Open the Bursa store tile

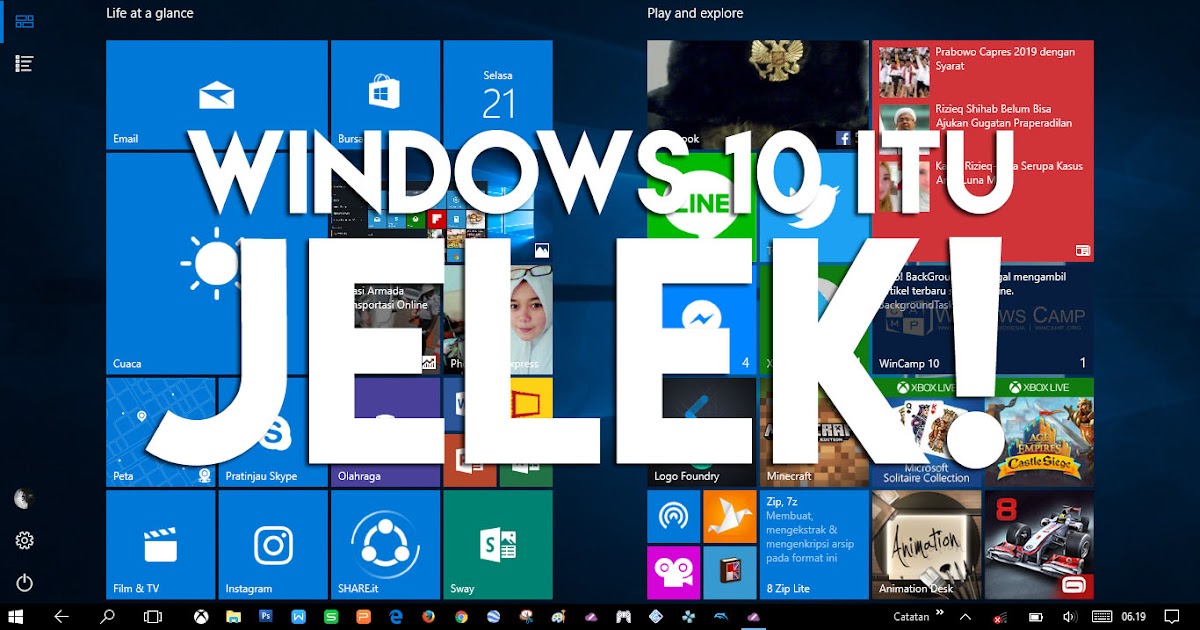385,95
